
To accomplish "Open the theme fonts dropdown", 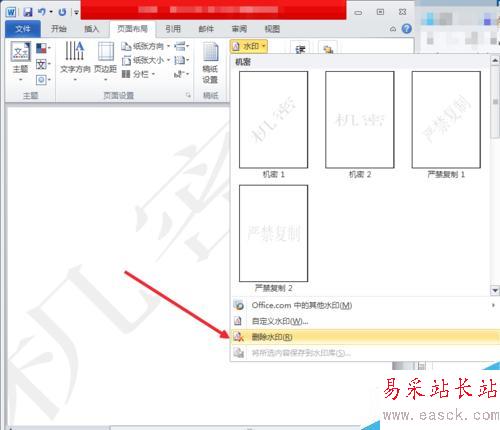I will (x=43, y=64).
